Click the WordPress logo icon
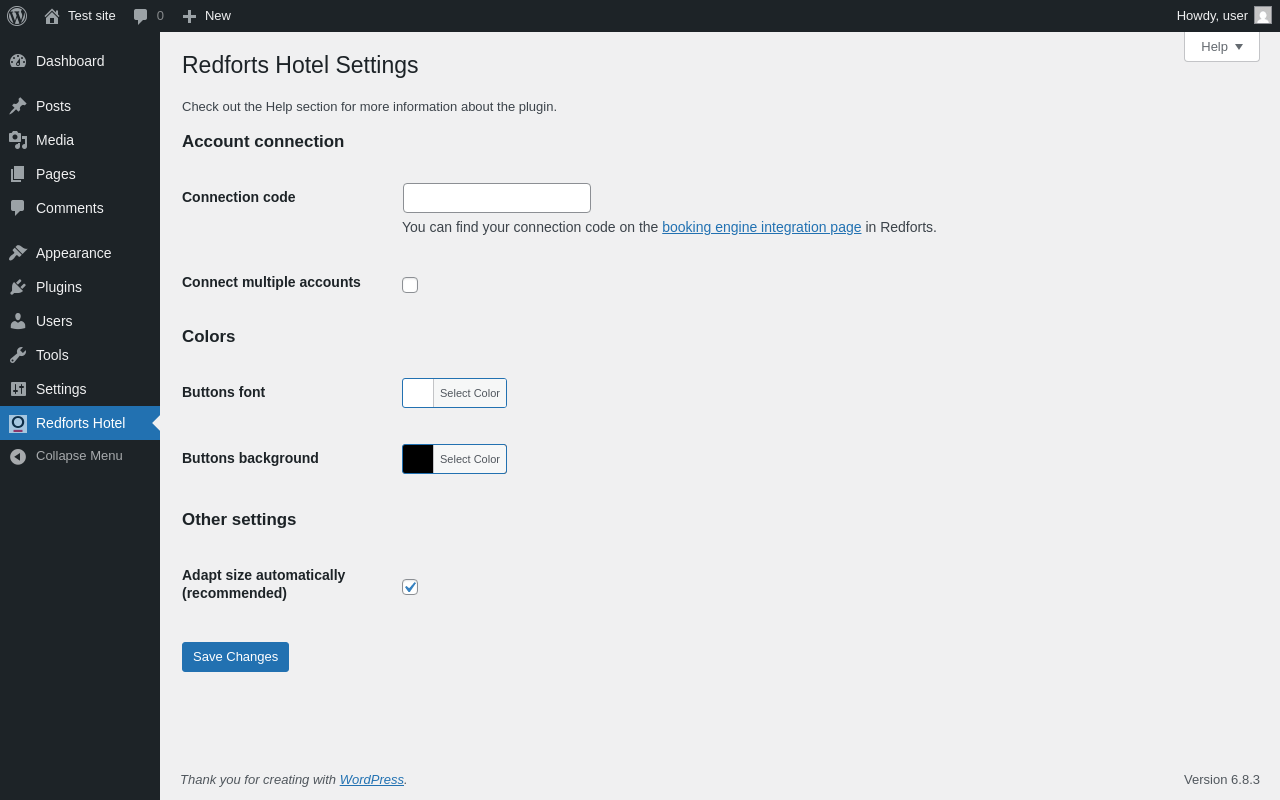Screen dimensions: 1280x800 point(17,16)
